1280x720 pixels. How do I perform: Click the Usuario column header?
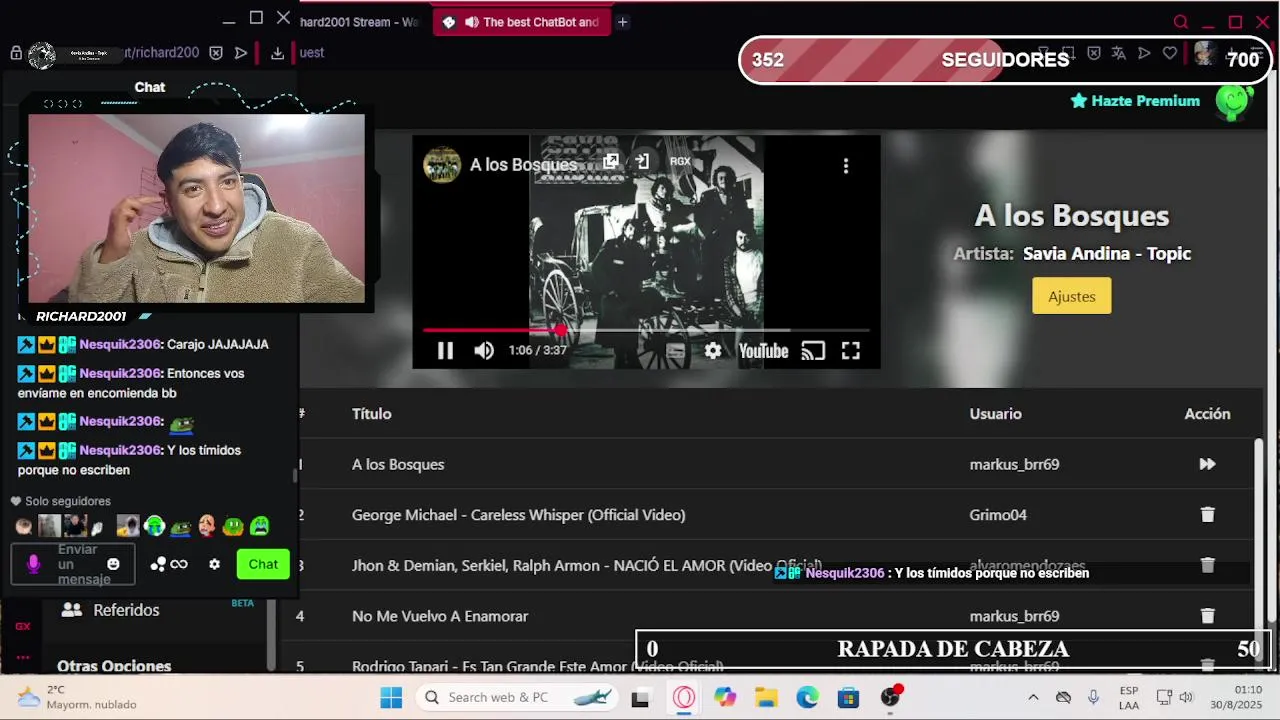click(995, 413)
